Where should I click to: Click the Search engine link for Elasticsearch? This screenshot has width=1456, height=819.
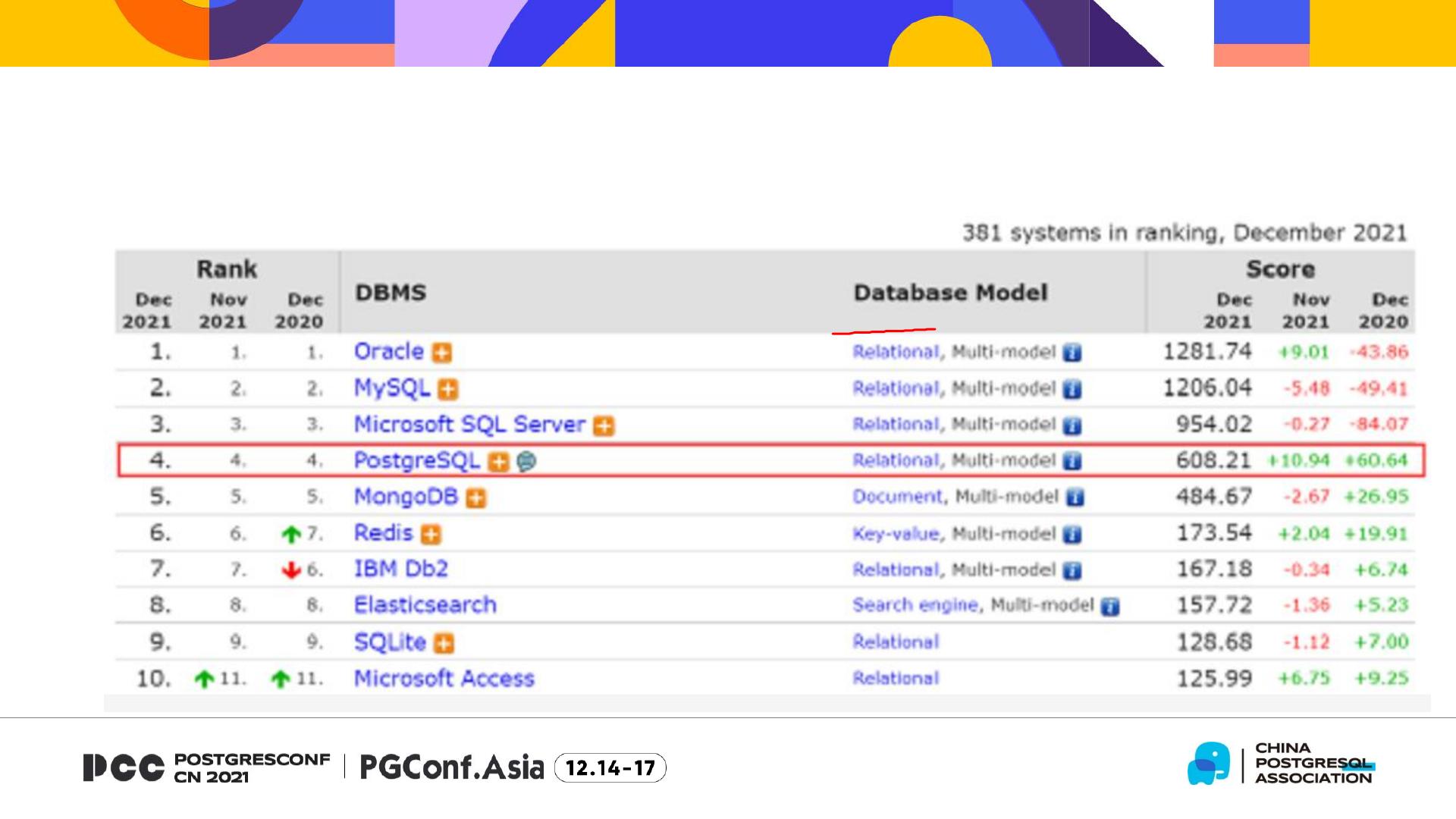916,605
